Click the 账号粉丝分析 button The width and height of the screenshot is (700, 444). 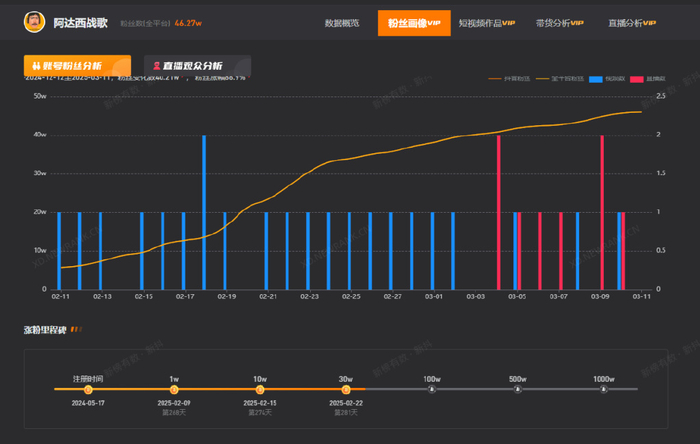tap(77, 66)
